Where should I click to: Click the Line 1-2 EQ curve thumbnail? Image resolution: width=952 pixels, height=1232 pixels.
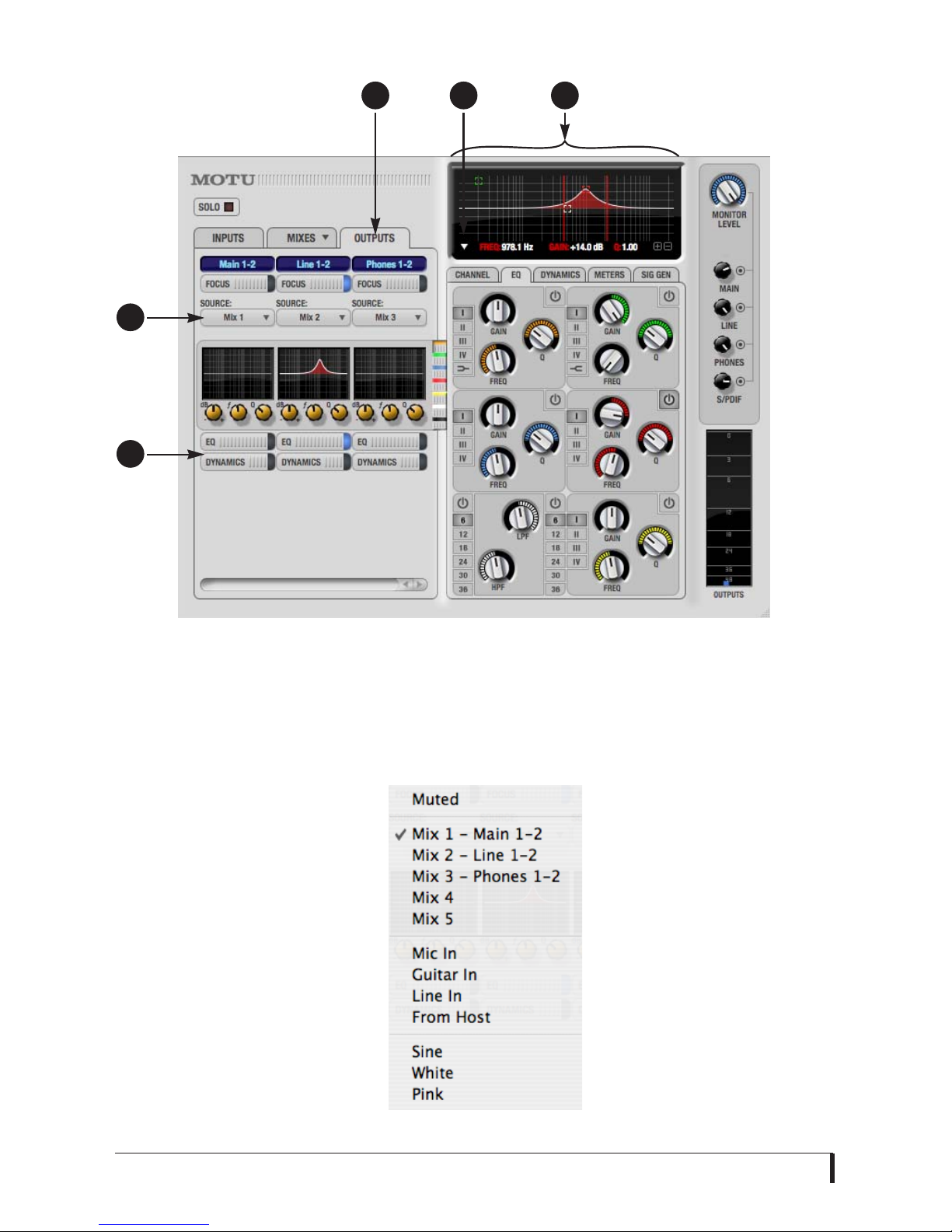click(x=314, y=373)
